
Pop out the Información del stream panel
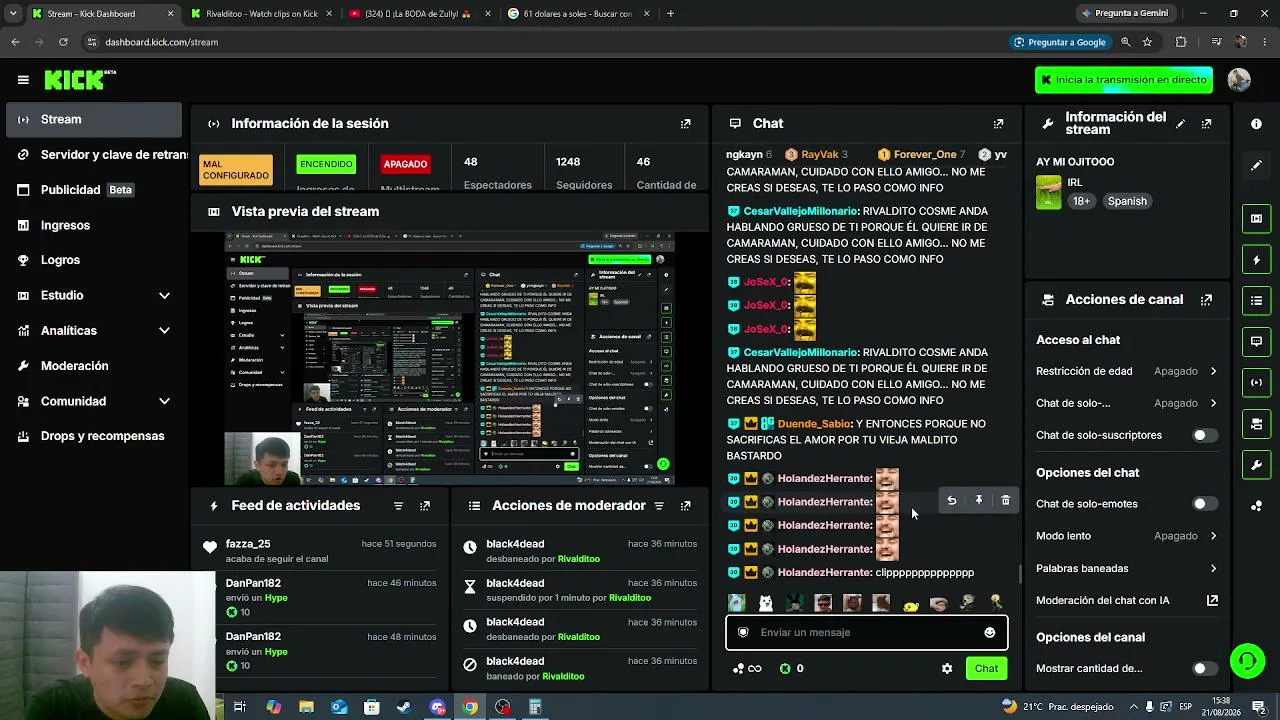(1206, 124)
